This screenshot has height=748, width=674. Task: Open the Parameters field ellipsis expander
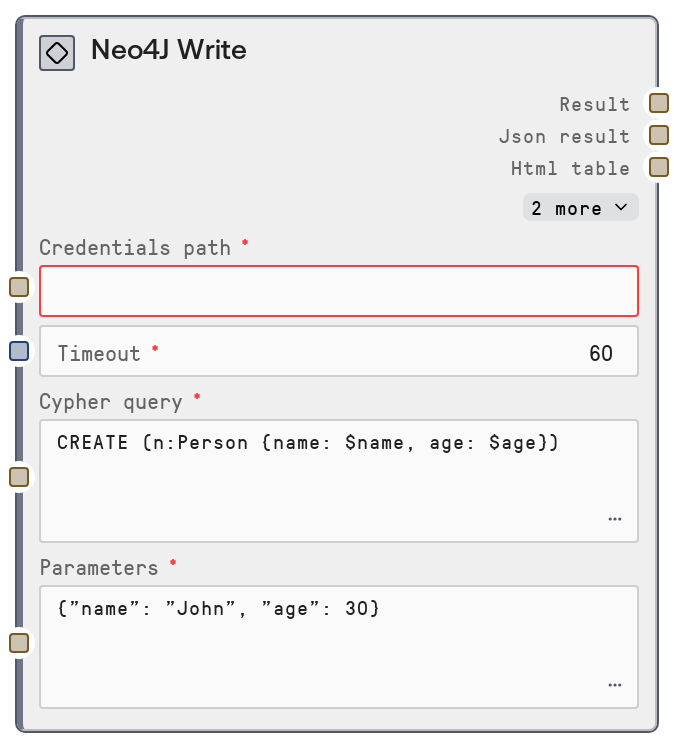coord(614,686)
